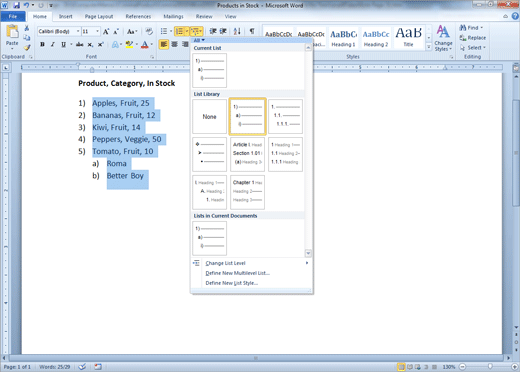Apply the Text Effects glowing A
Screen dimensions: 520x372
coord(115,44)
